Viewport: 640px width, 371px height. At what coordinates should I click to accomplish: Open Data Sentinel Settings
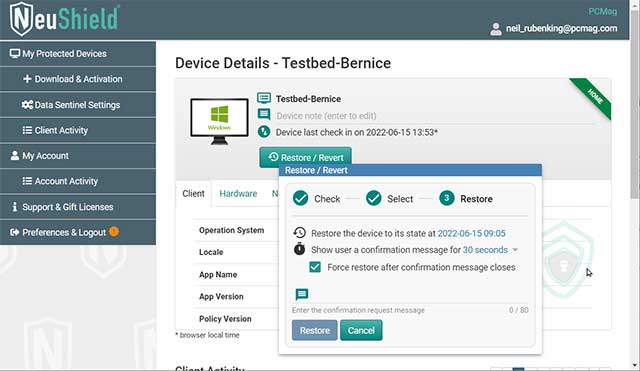78,105
